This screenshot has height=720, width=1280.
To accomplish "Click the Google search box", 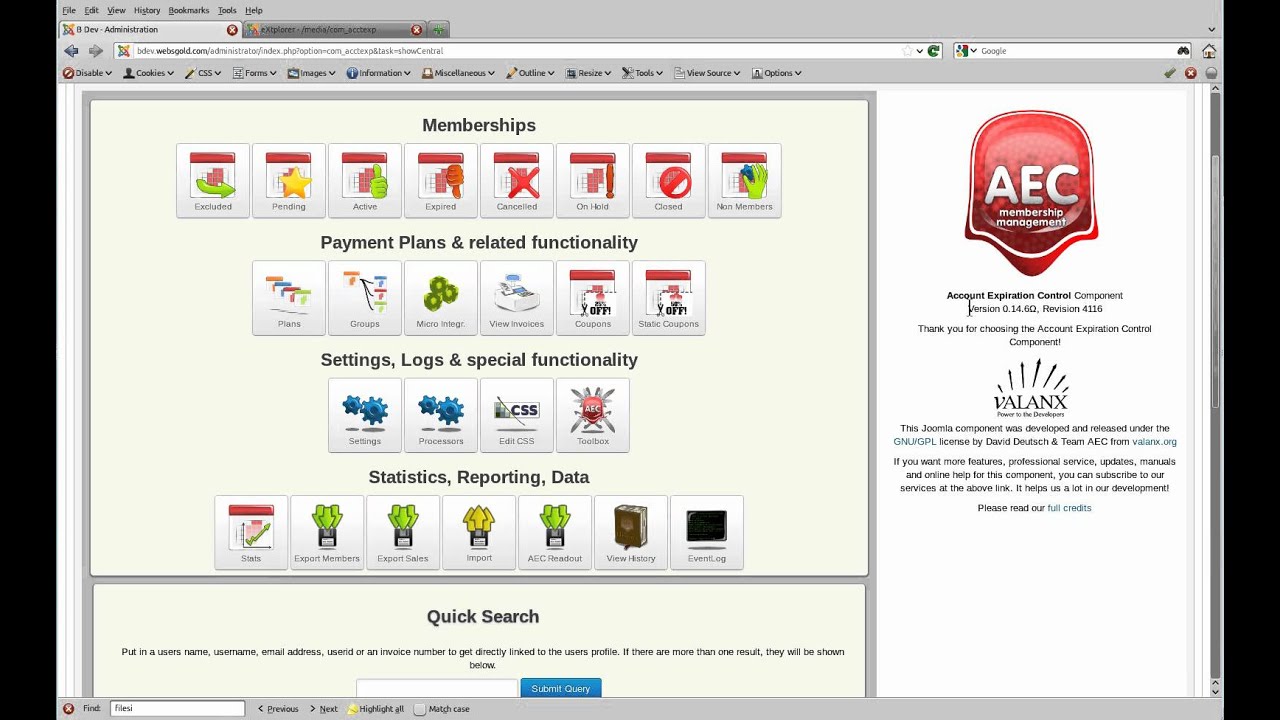I will point(1073,51).
